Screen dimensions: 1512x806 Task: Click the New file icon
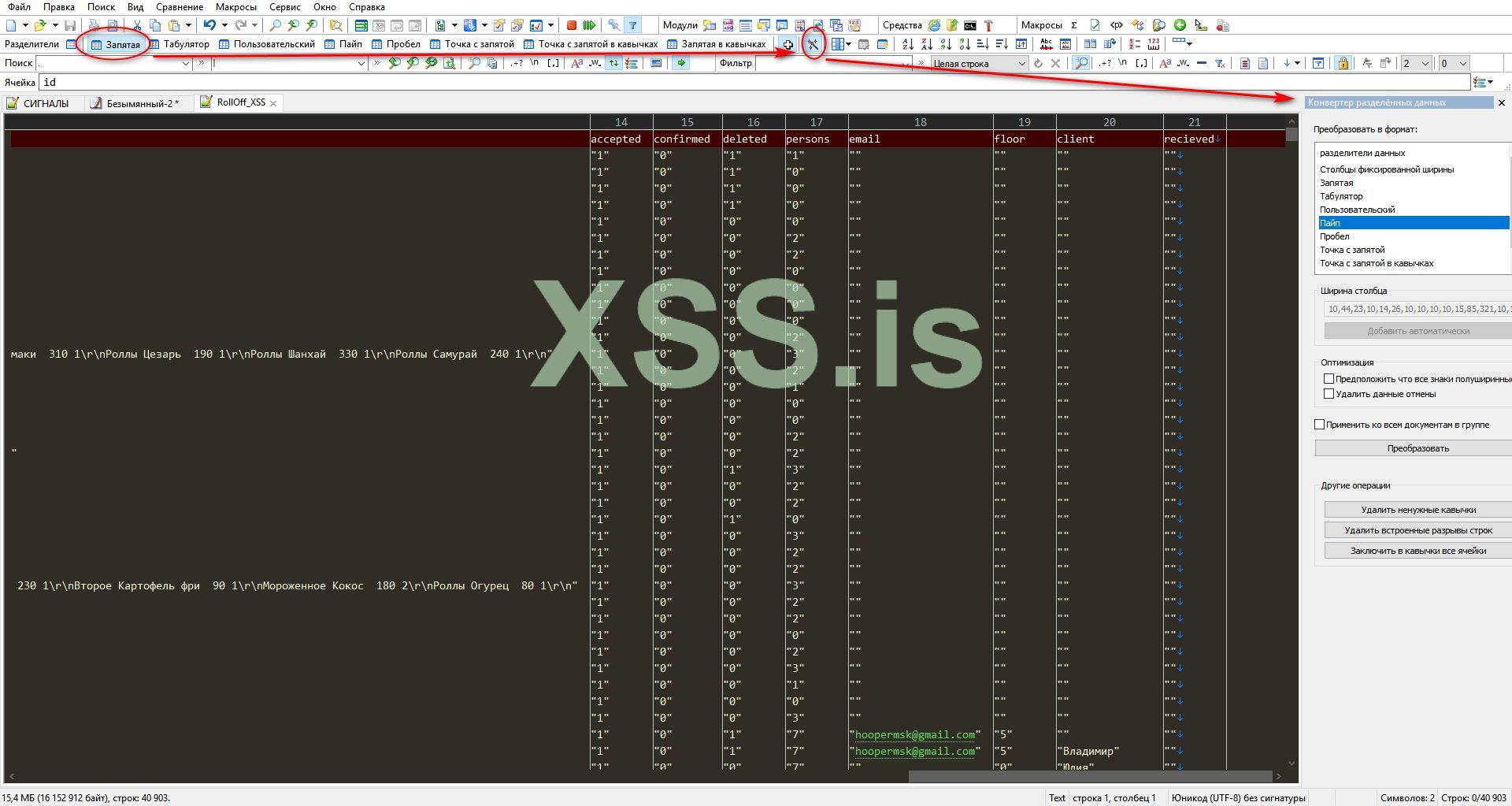(x=11, y=25)
